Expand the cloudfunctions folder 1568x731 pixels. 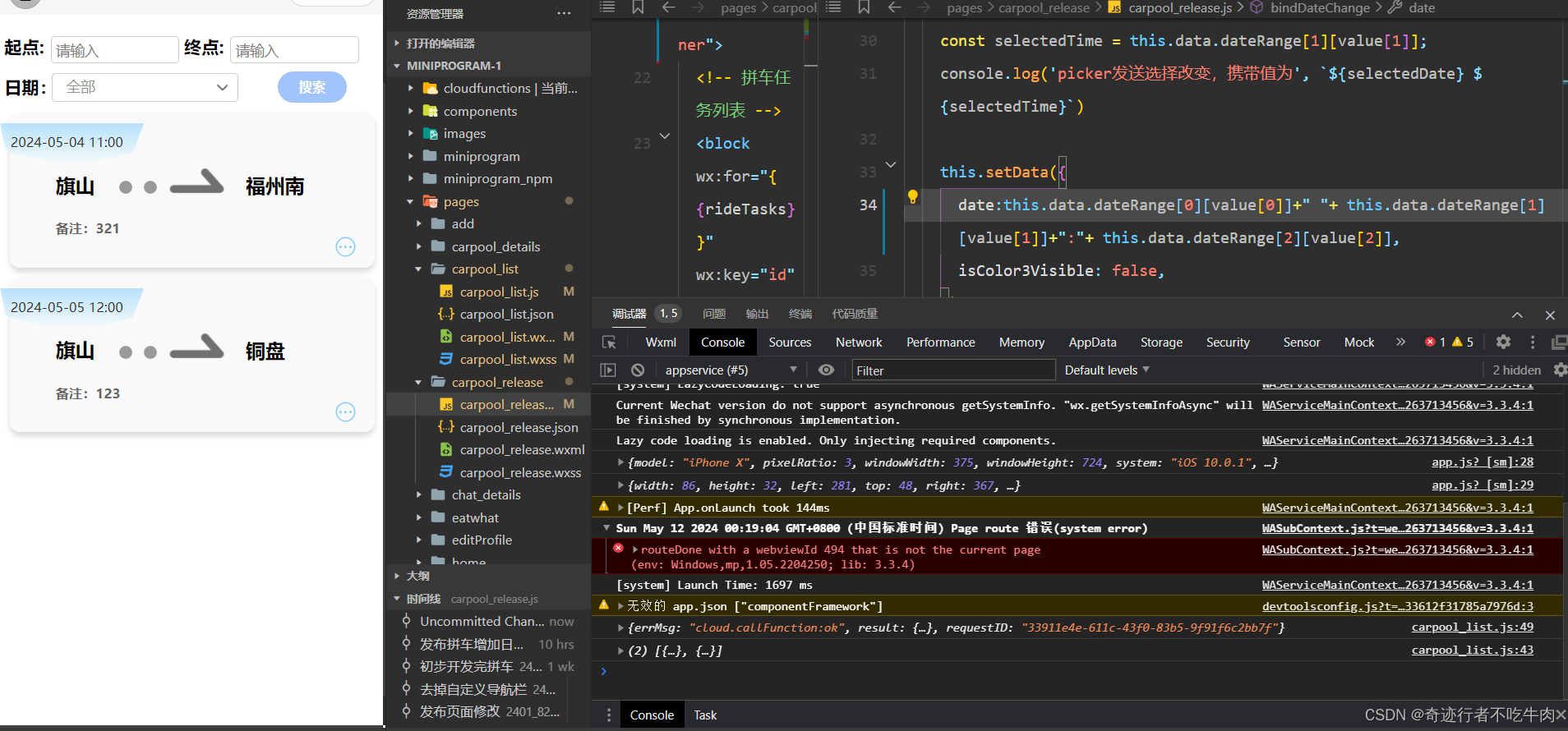click(411, 88)
